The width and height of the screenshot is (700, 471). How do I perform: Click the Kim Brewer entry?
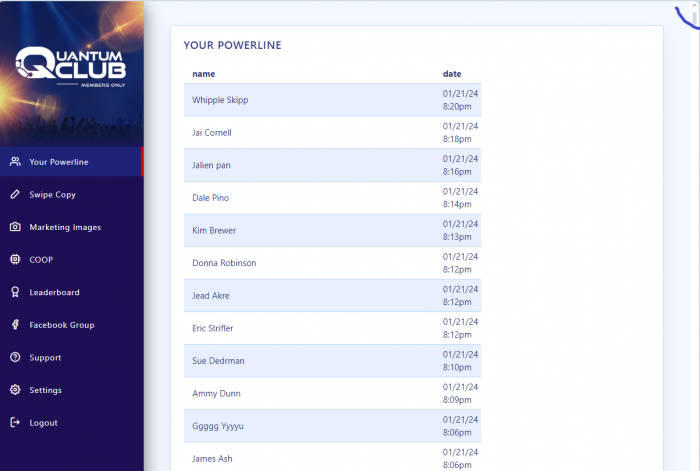[x=214, y=230]
